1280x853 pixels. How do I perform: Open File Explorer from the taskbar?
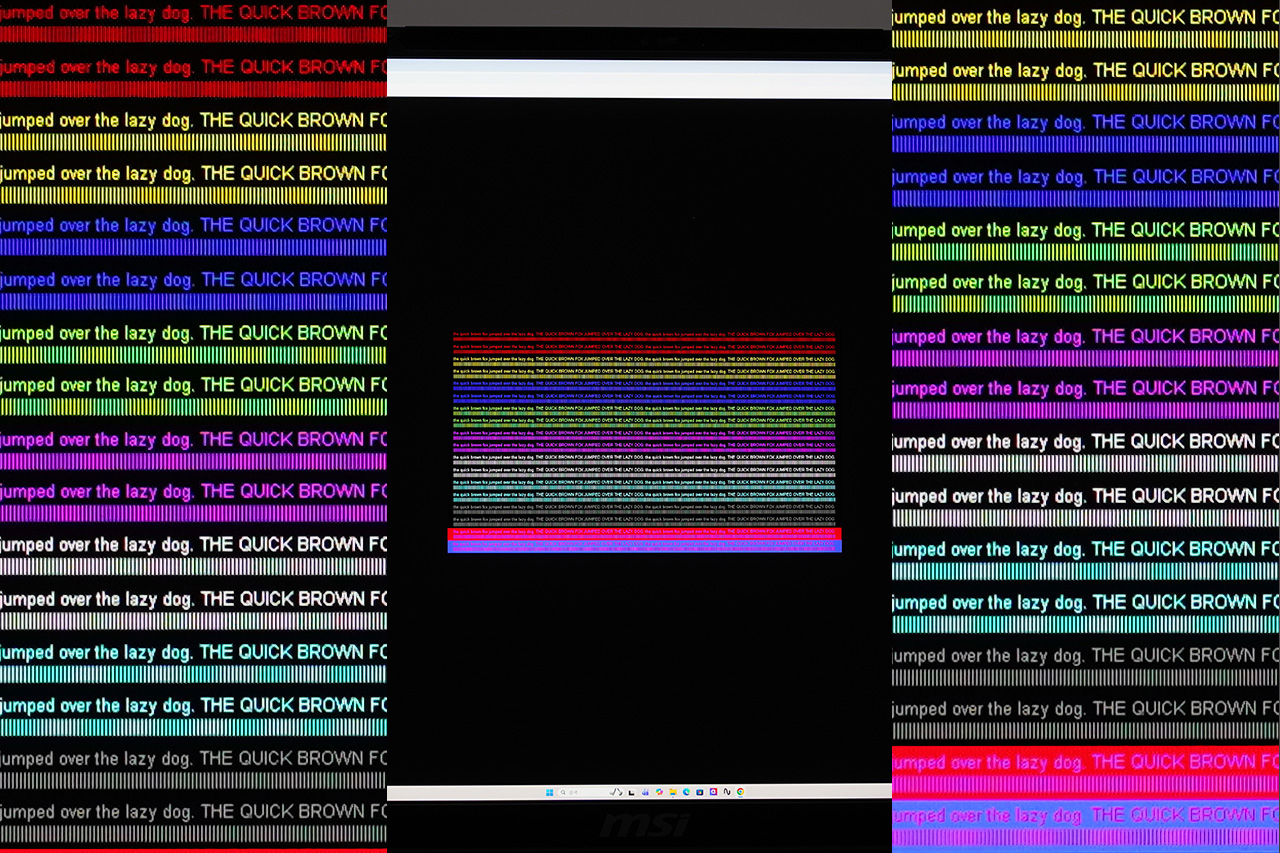[x=673, y=792]
